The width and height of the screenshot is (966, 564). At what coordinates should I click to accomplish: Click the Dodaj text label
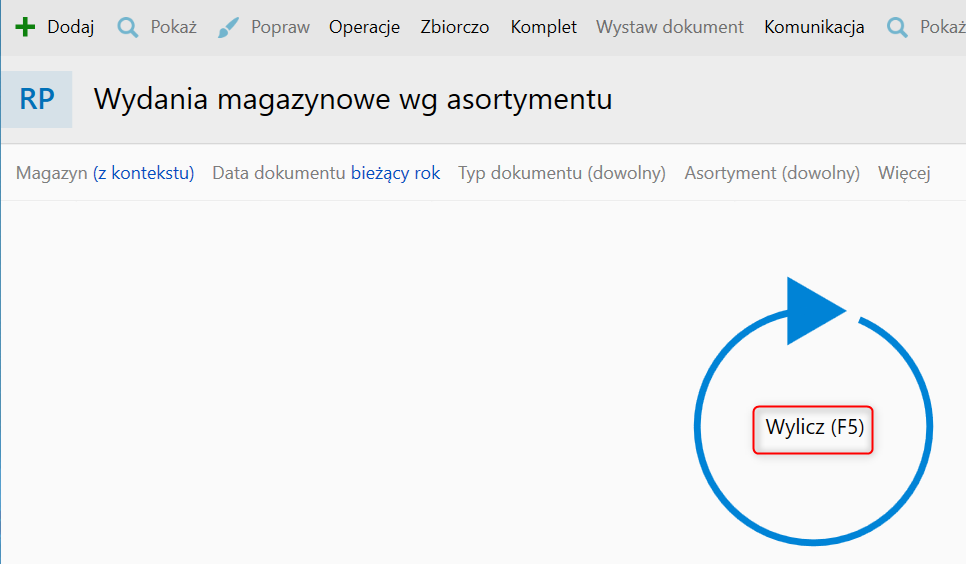pos(71,27)
